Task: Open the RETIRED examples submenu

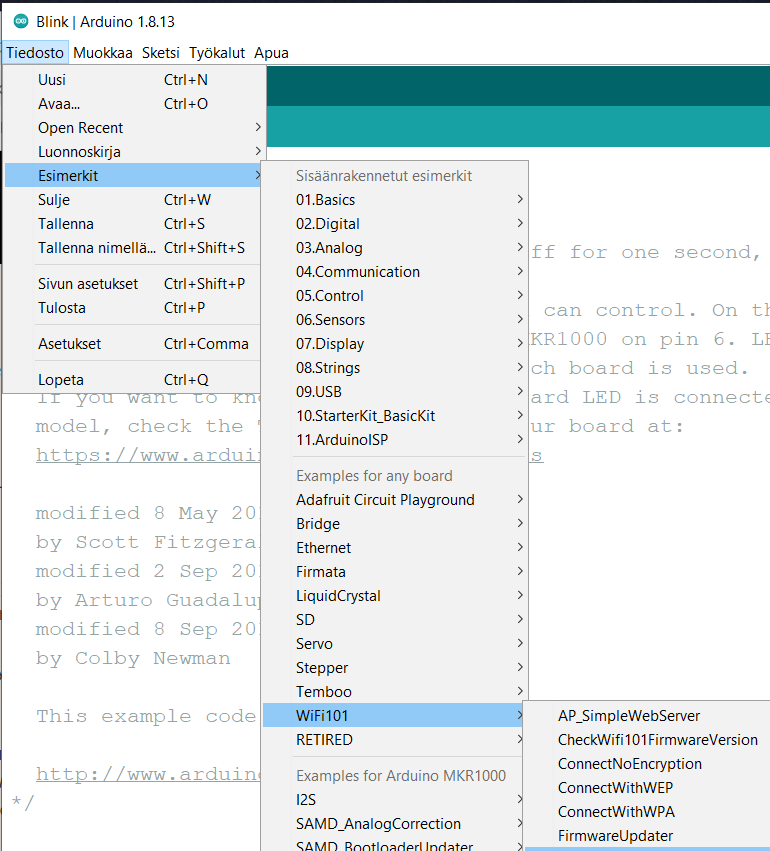Action: pyautogui.click(x=394, y=739)
